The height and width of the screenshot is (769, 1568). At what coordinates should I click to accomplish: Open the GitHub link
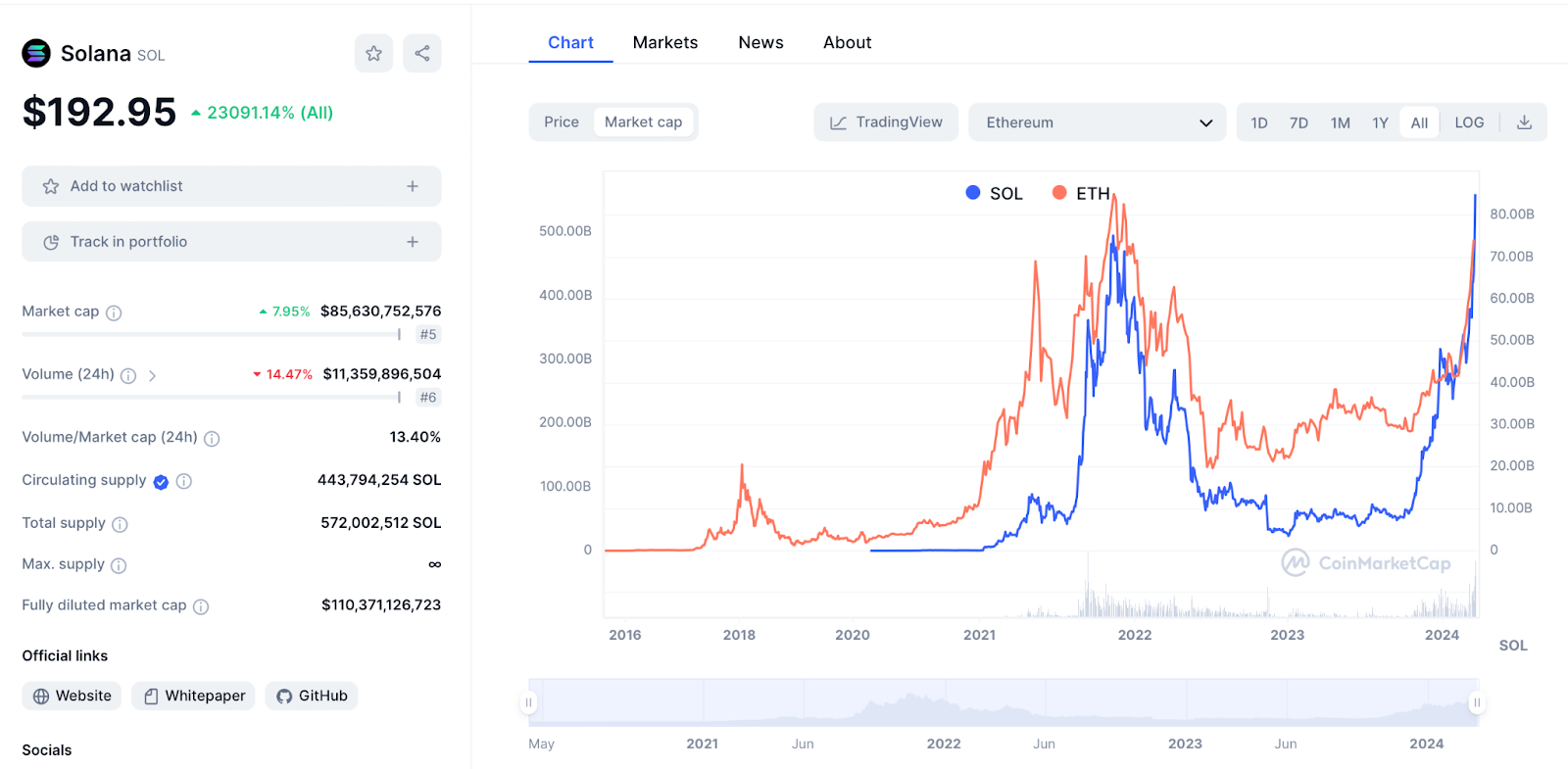(x=312, y=697)
